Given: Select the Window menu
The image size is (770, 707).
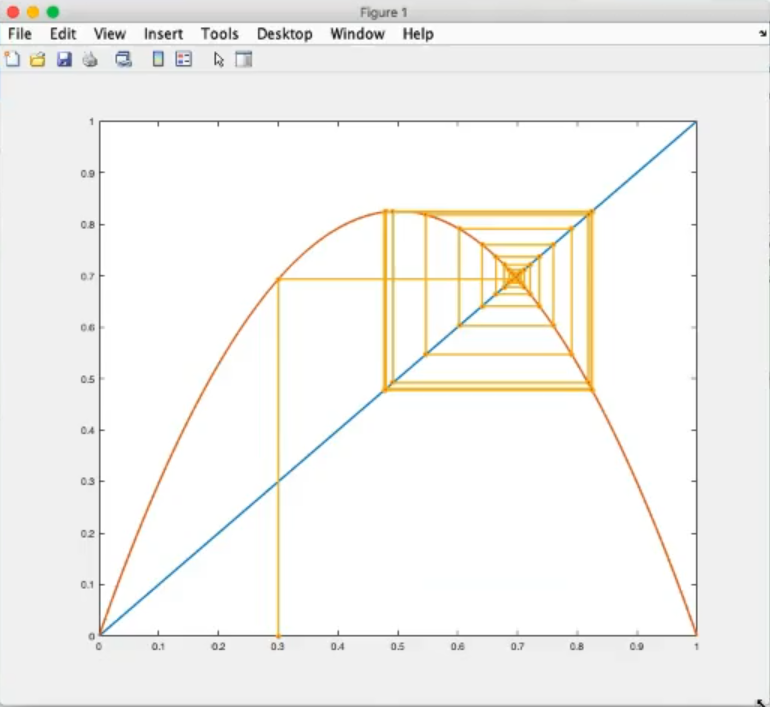Looking at the screenshot, I should (357, 34).
